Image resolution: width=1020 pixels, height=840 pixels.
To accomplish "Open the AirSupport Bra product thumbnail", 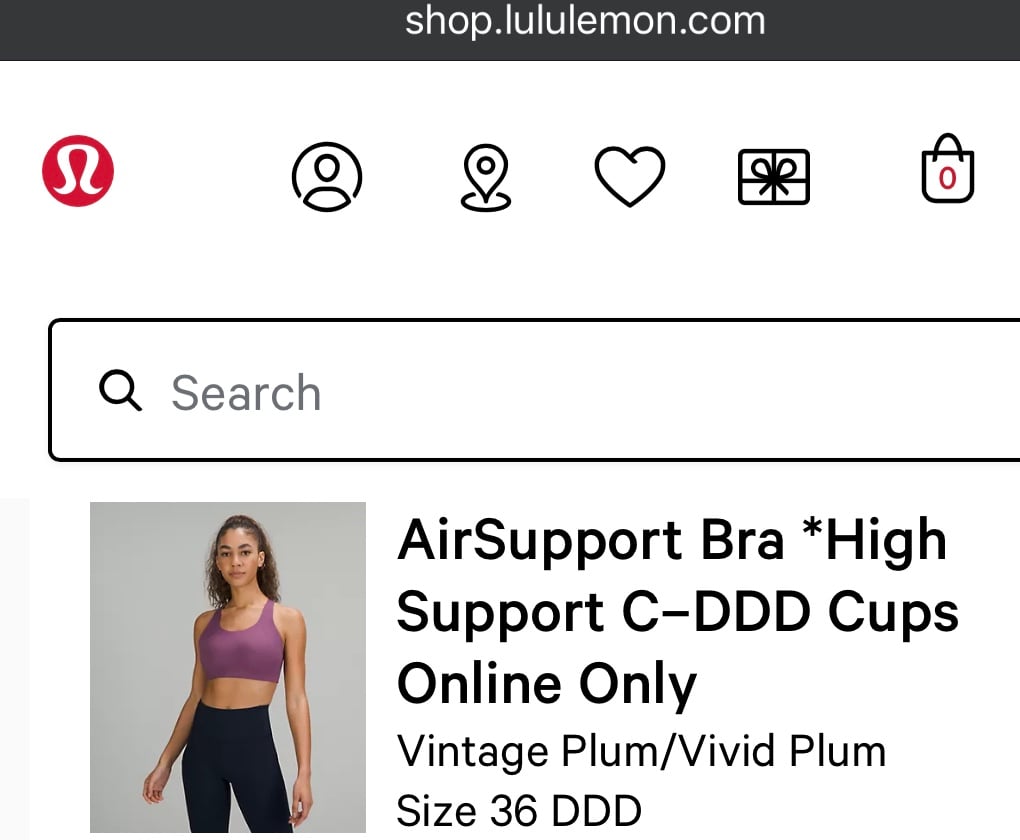I will 228,667.
